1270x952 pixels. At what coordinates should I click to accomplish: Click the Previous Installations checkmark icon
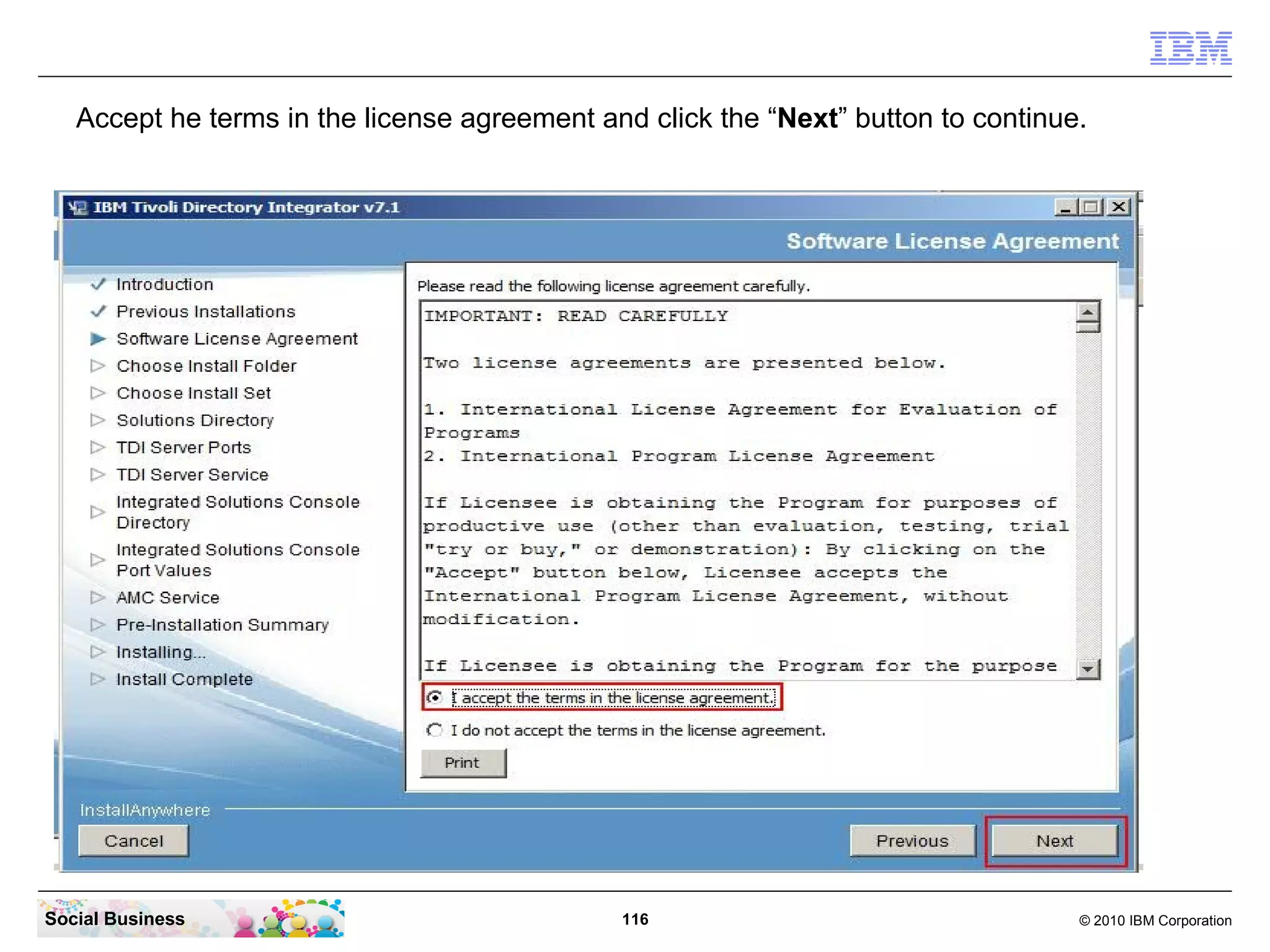[98, 311]
